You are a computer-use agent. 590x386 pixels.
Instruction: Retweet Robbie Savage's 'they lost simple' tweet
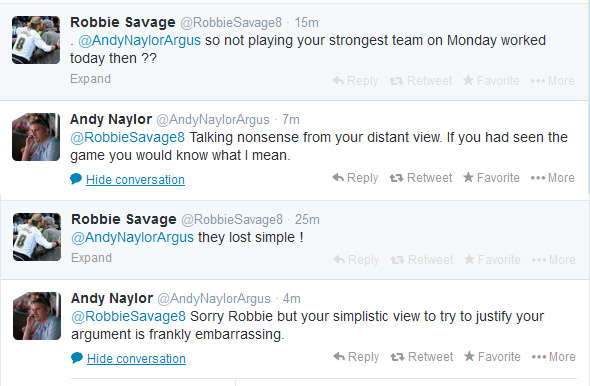click(x=422, y=260)
